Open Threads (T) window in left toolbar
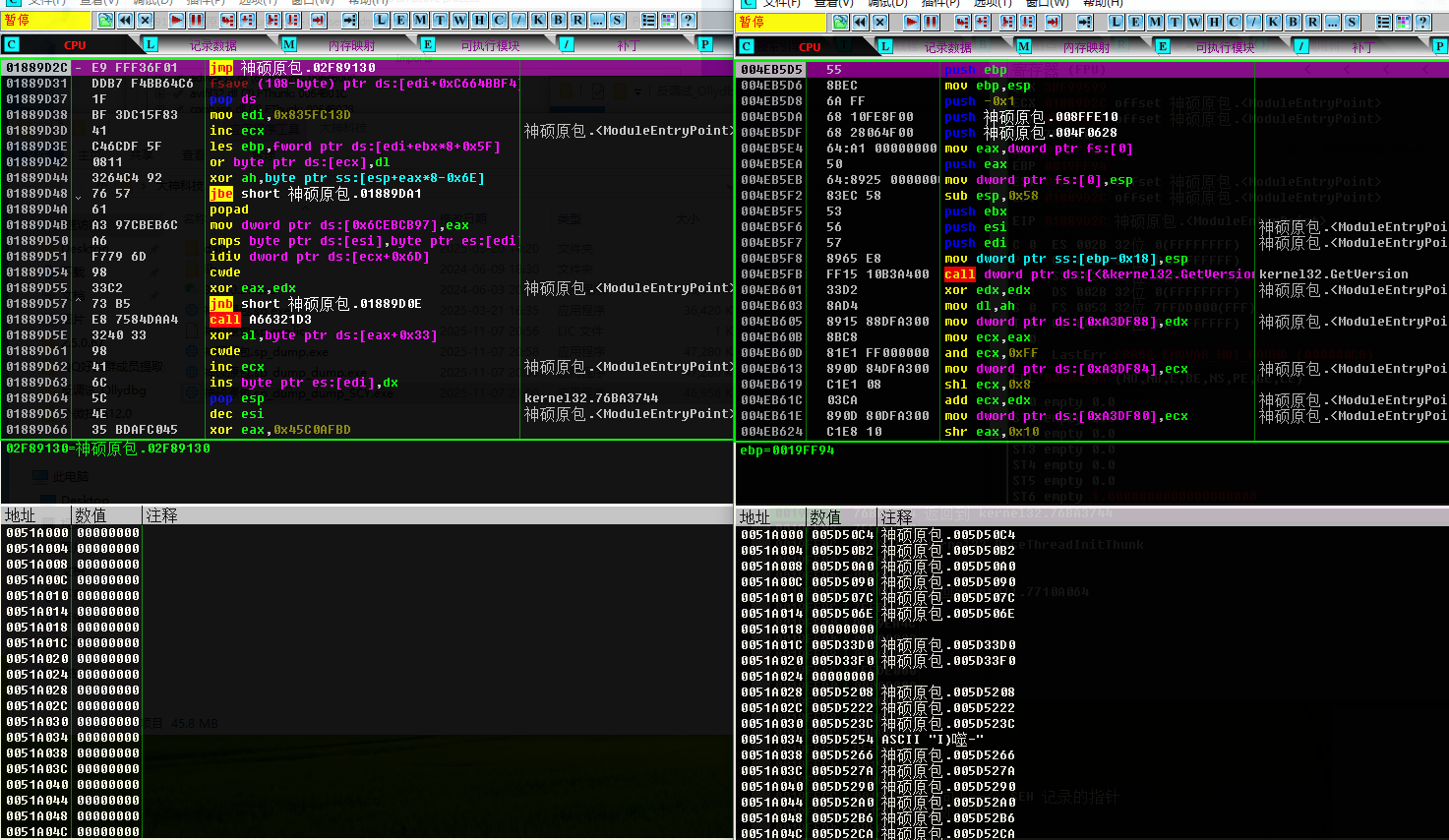 click(x=440, y=20)
